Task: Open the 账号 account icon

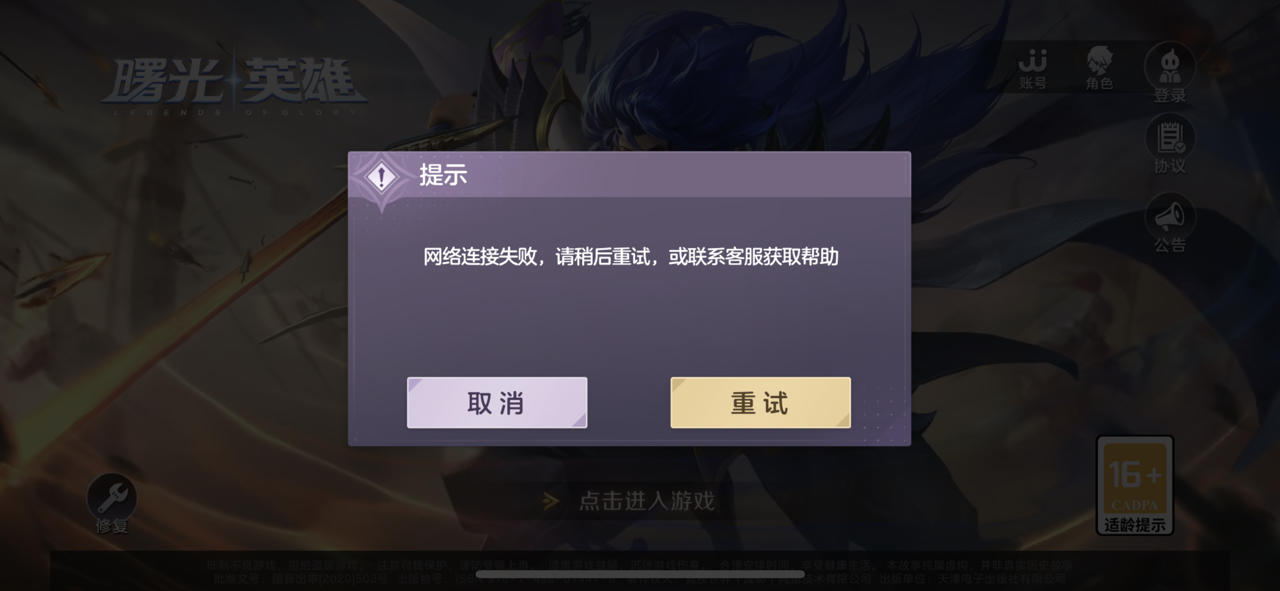Action: click(1033, 68)
